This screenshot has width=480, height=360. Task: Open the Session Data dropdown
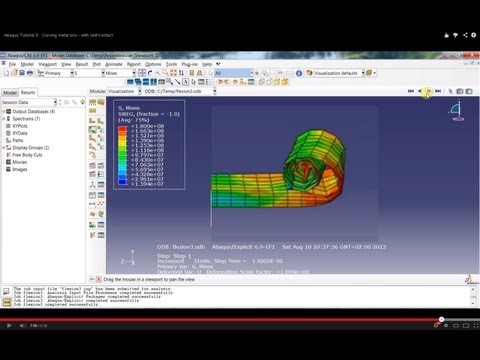point(55,102)
